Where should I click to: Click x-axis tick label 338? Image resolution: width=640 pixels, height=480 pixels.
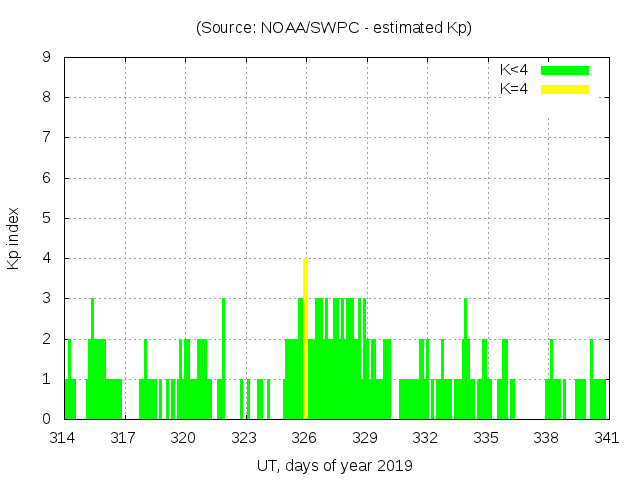click(x=546, y=437)
